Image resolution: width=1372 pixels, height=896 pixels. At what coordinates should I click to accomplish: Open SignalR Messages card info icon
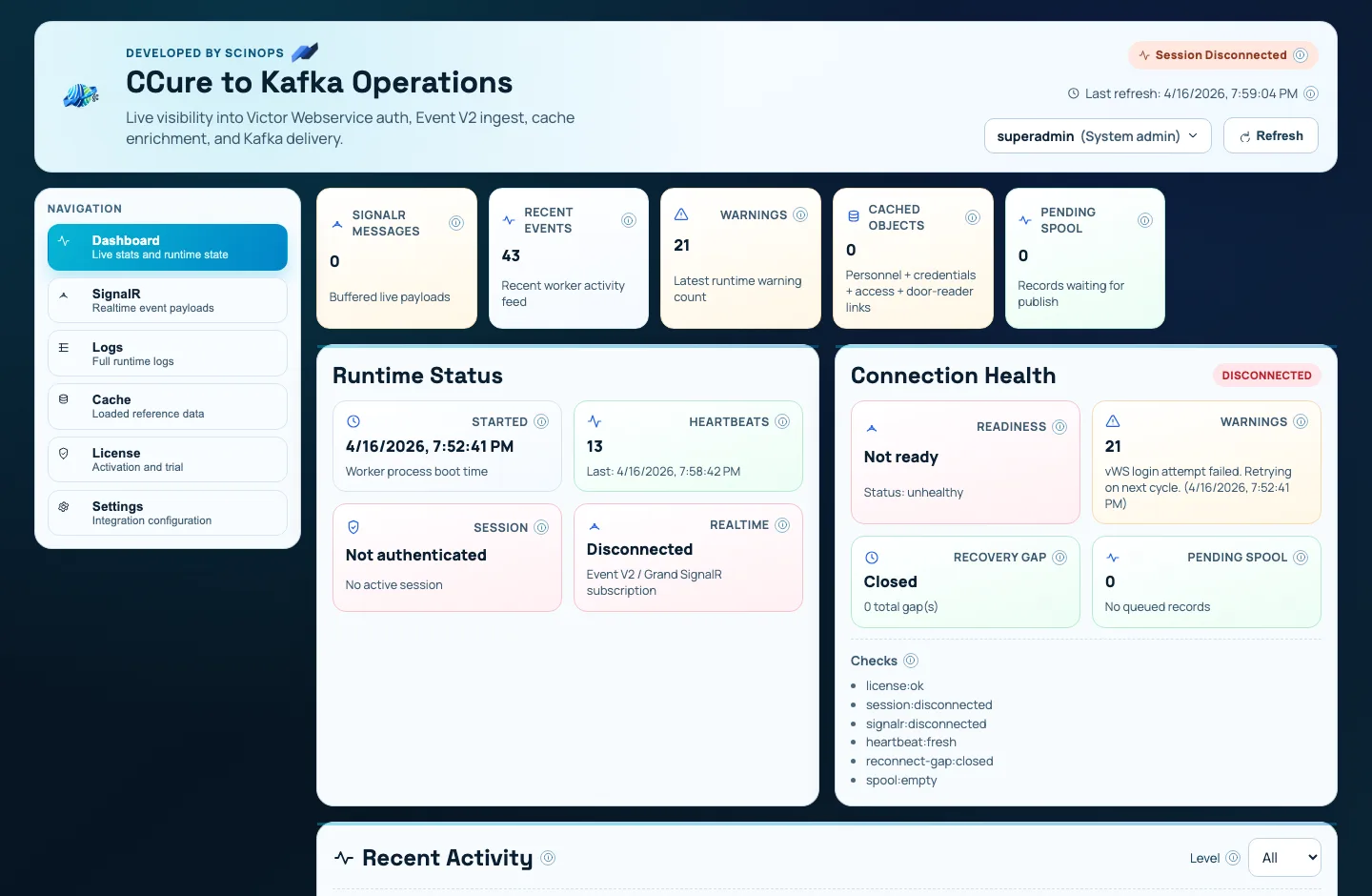pos(456,223)
